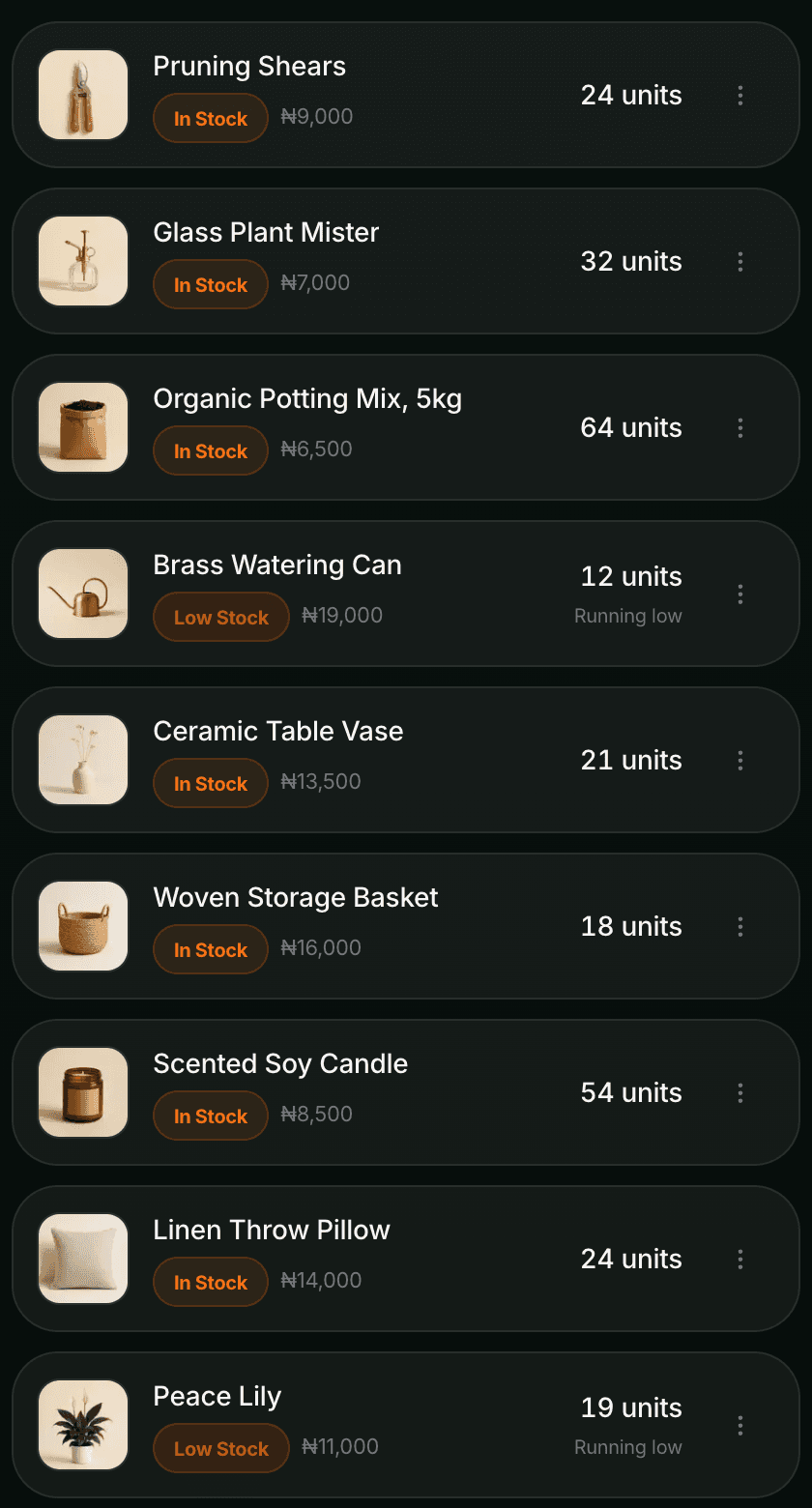Open Woven Storage Basket overflow menu
812x1508 pixels.
(740, 926)
